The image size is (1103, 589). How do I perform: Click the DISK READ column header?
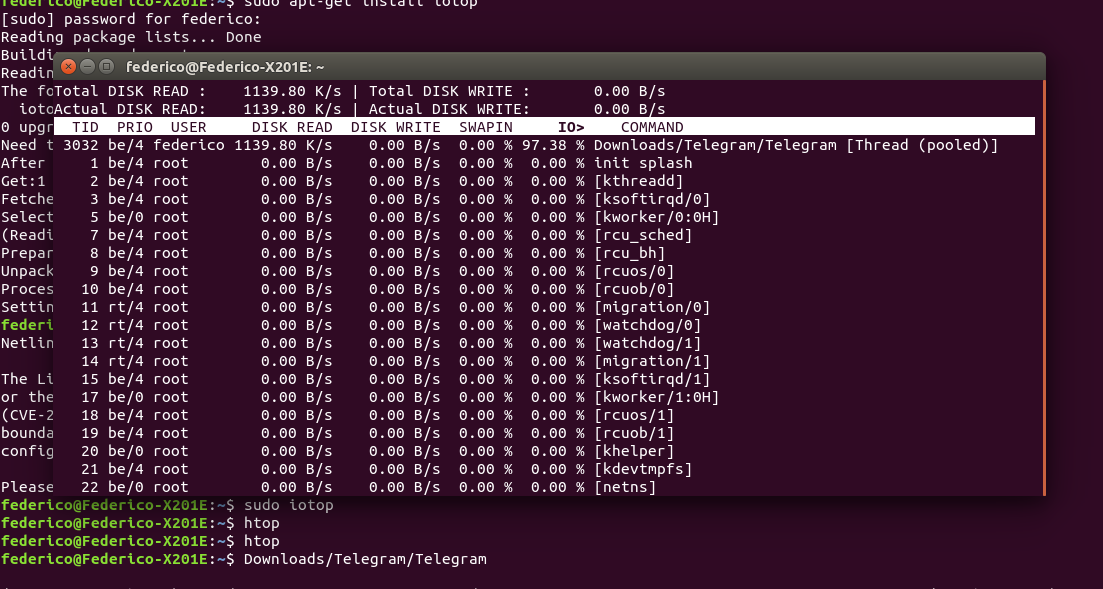click(x=291, y=127)
